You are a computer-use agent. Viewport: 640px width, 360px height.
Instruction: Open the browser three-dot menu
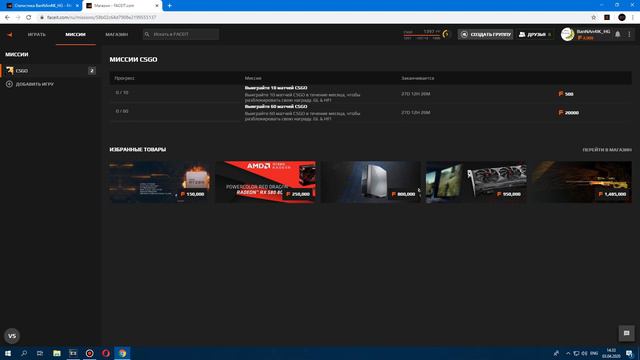click(633, 18)
